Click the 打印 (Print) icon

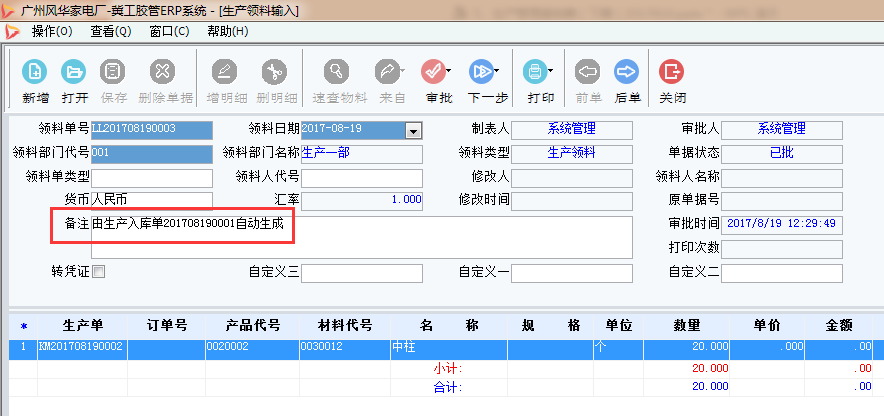click(535, 72)
